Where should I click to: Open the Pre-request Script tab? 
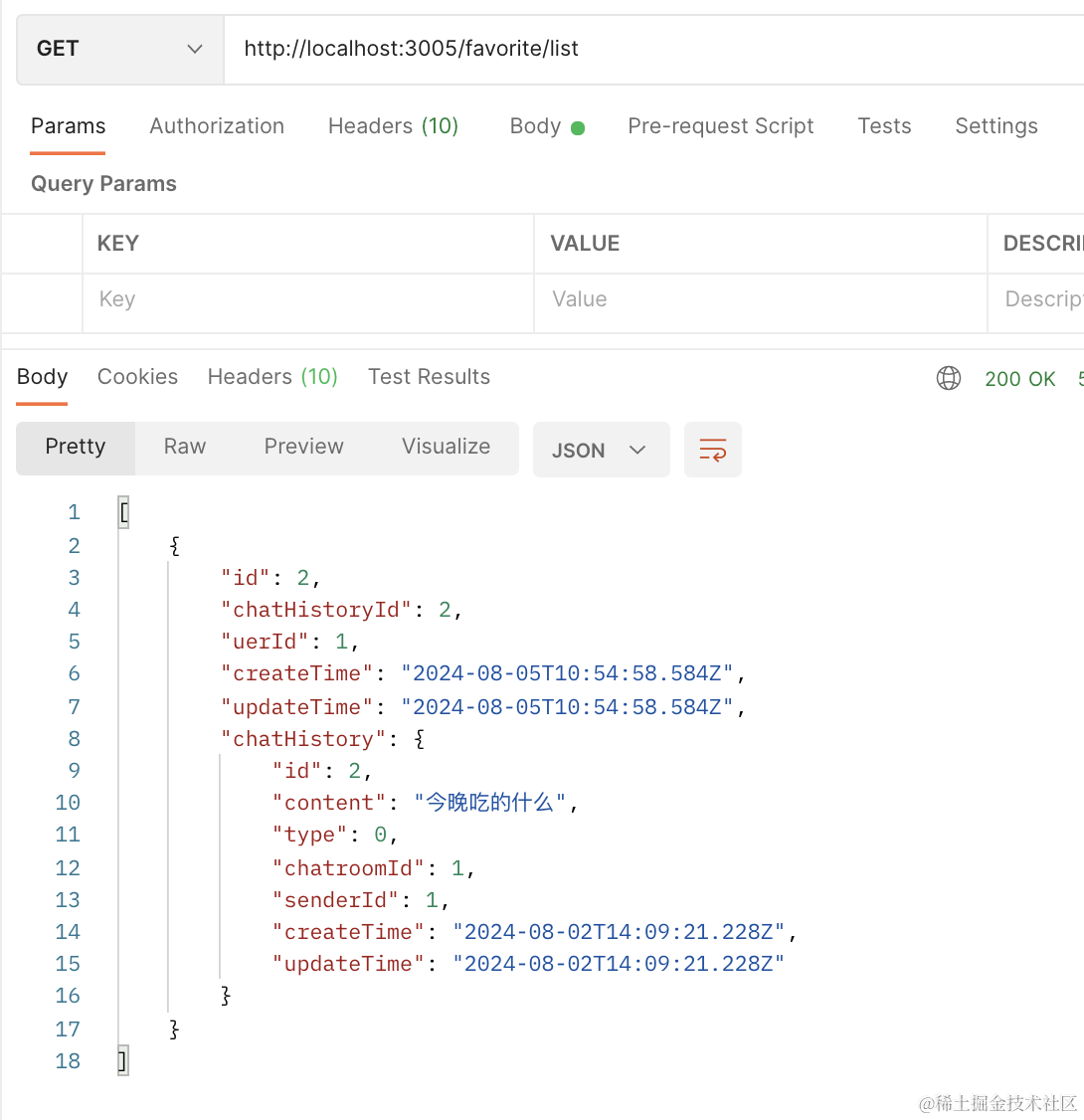tap(720, 126)
